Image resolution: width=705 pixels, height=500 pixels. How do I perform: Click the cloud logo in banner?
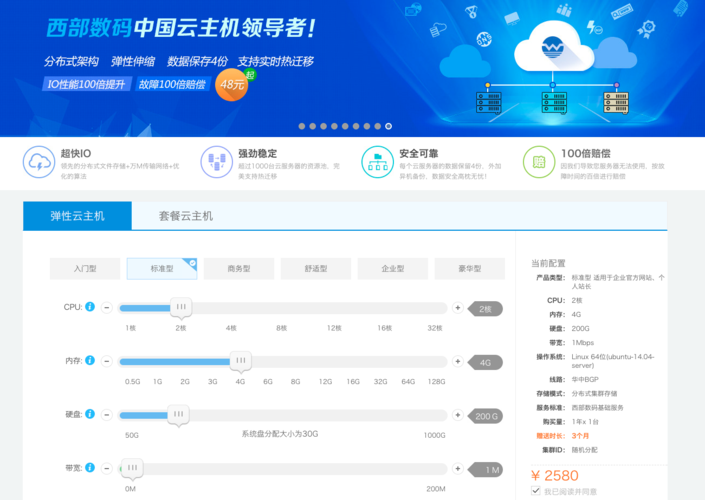[553, 47]
